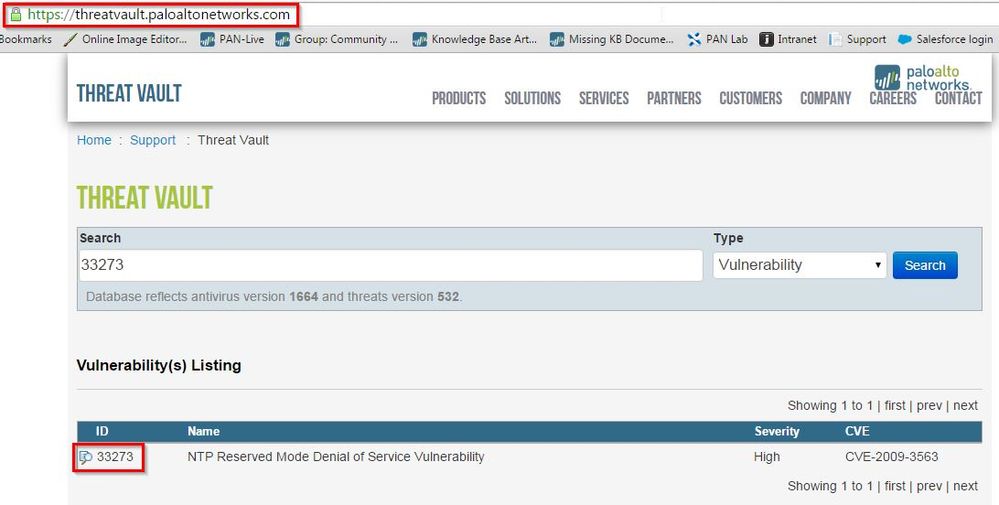The image size is (999, 505).
Task: Click the next link below the results table
Action: (x=965, y=486)
